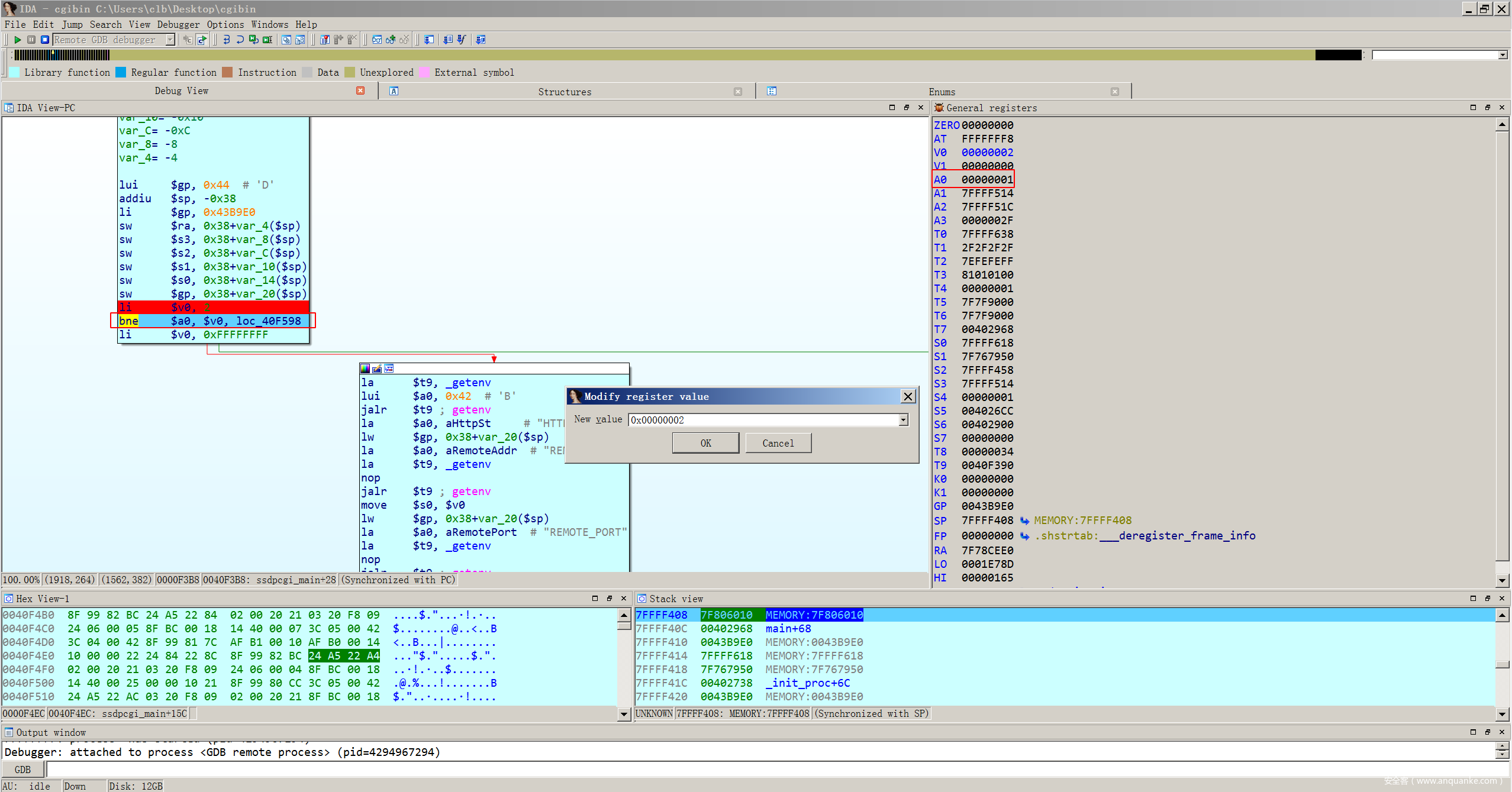The width and height of the screenshot is (1512, 792).
Task: Click the add watch glasses icon
Action: [x=391, y=40]
